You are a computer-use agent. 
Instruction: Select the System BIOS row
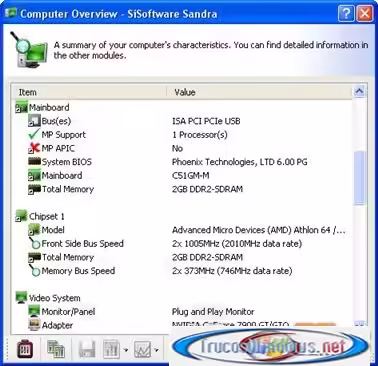pos(182,162)
